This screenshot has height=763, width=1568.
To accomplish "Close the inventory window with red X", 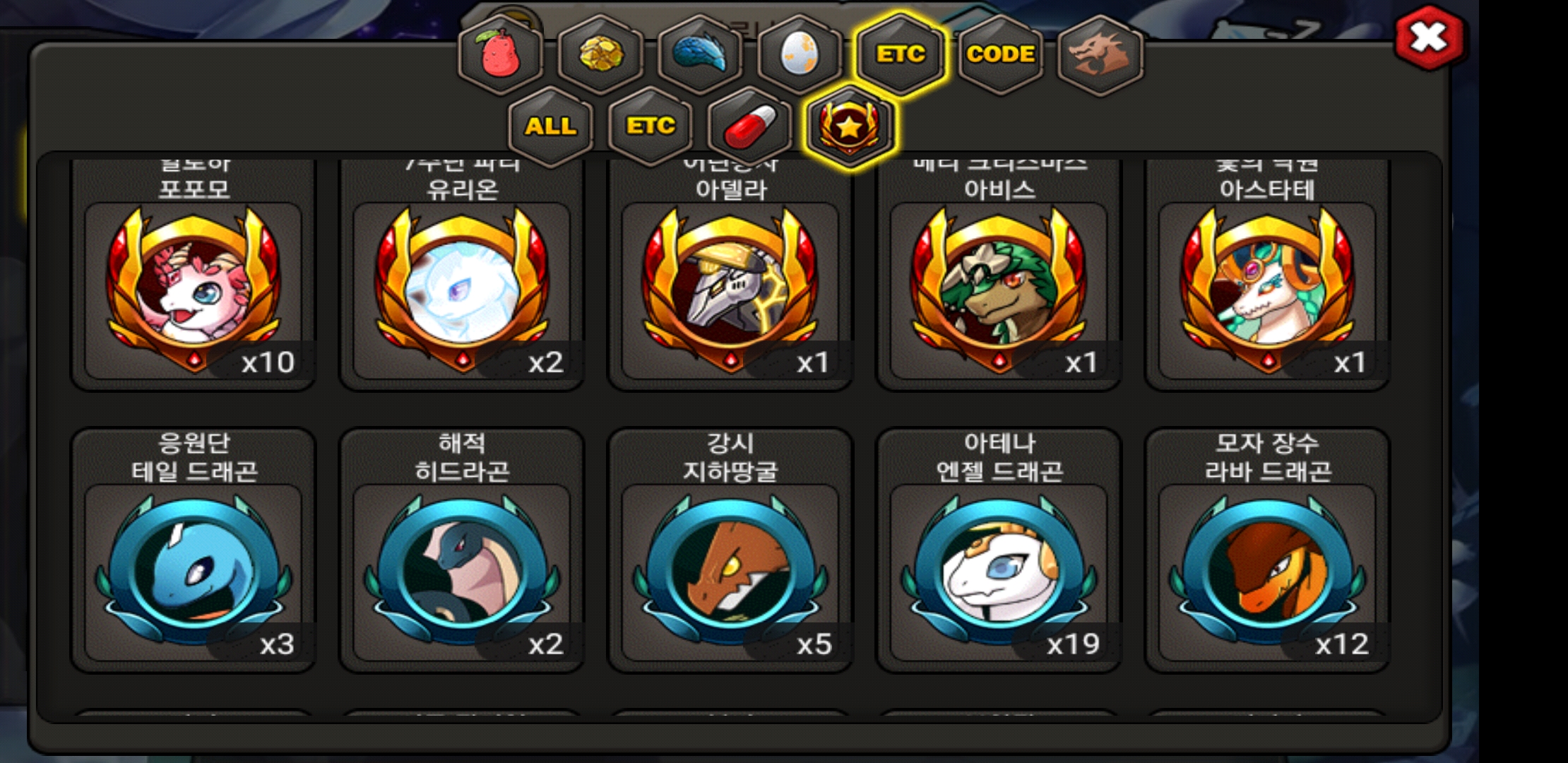I will [x=1429, y=37].
